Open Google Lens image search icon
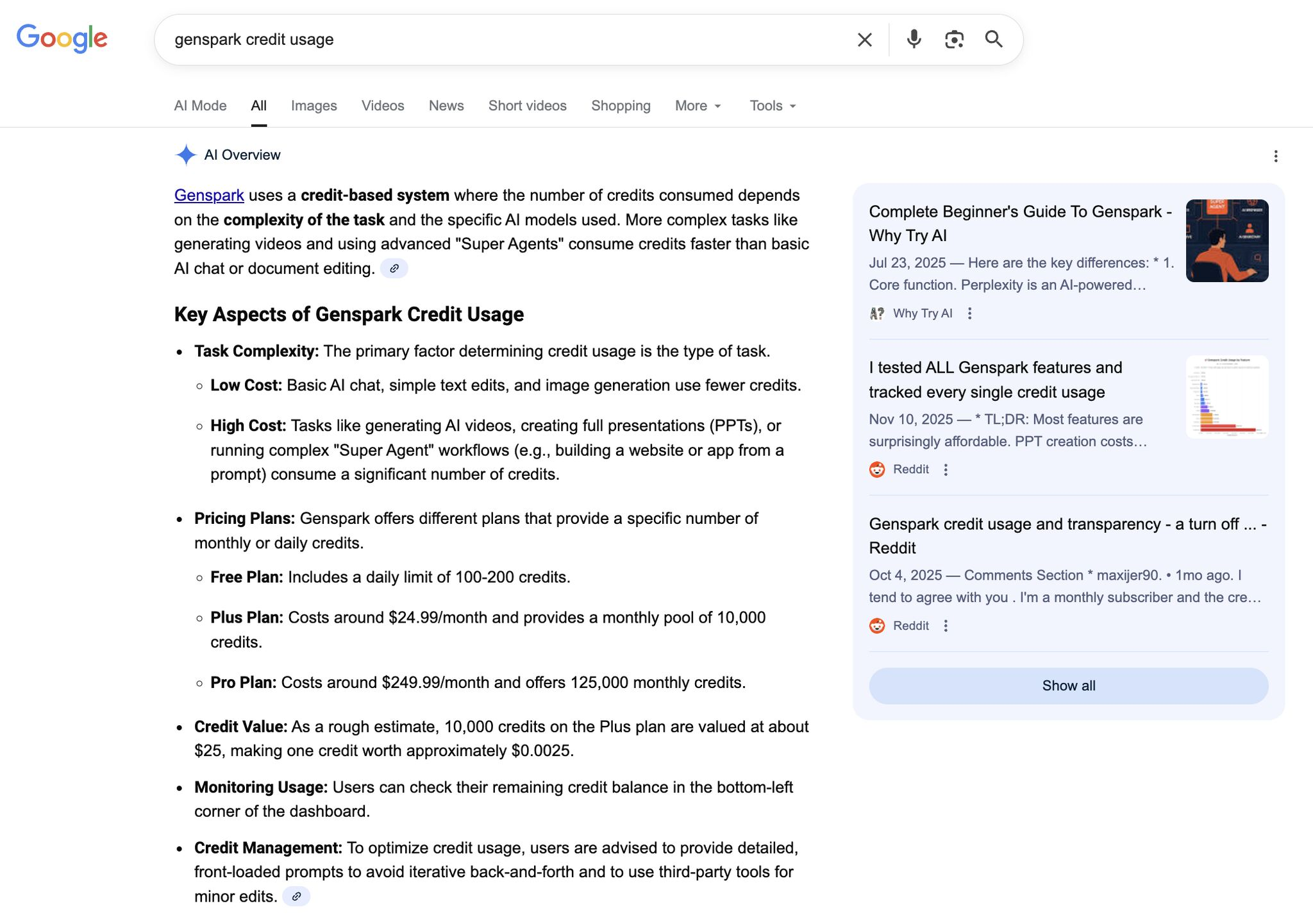Screen dimensions: 1313x924 (954, 40)
